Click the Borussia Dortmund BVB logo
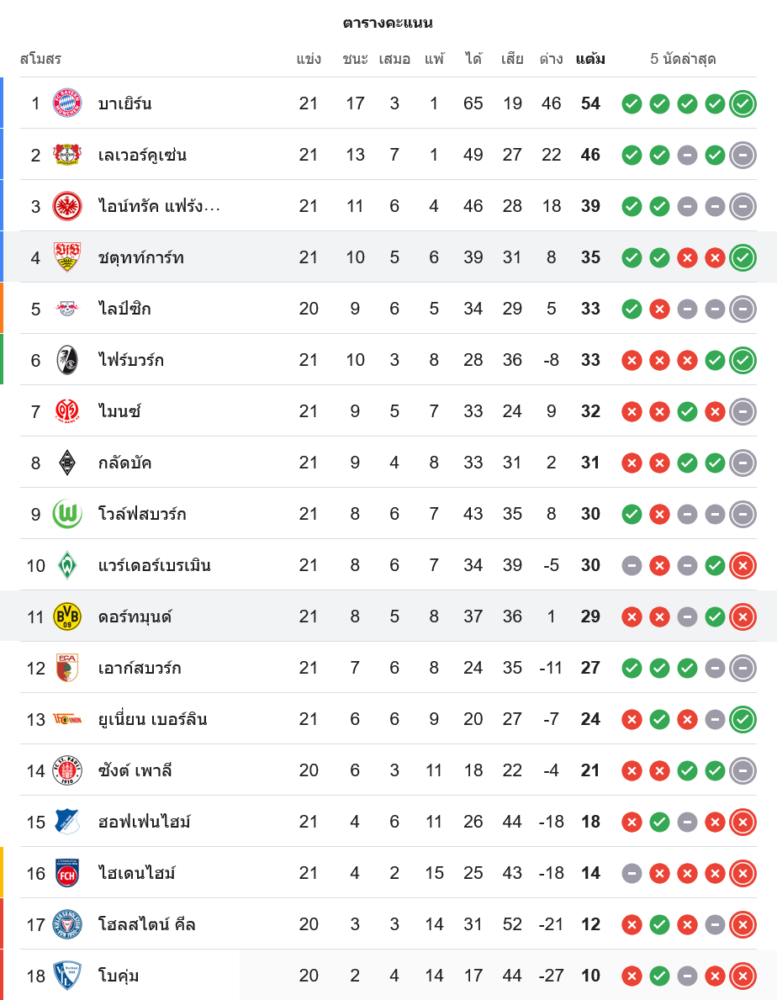The height and width of the screenshot is (1000, 777). (x=67, y=616)
